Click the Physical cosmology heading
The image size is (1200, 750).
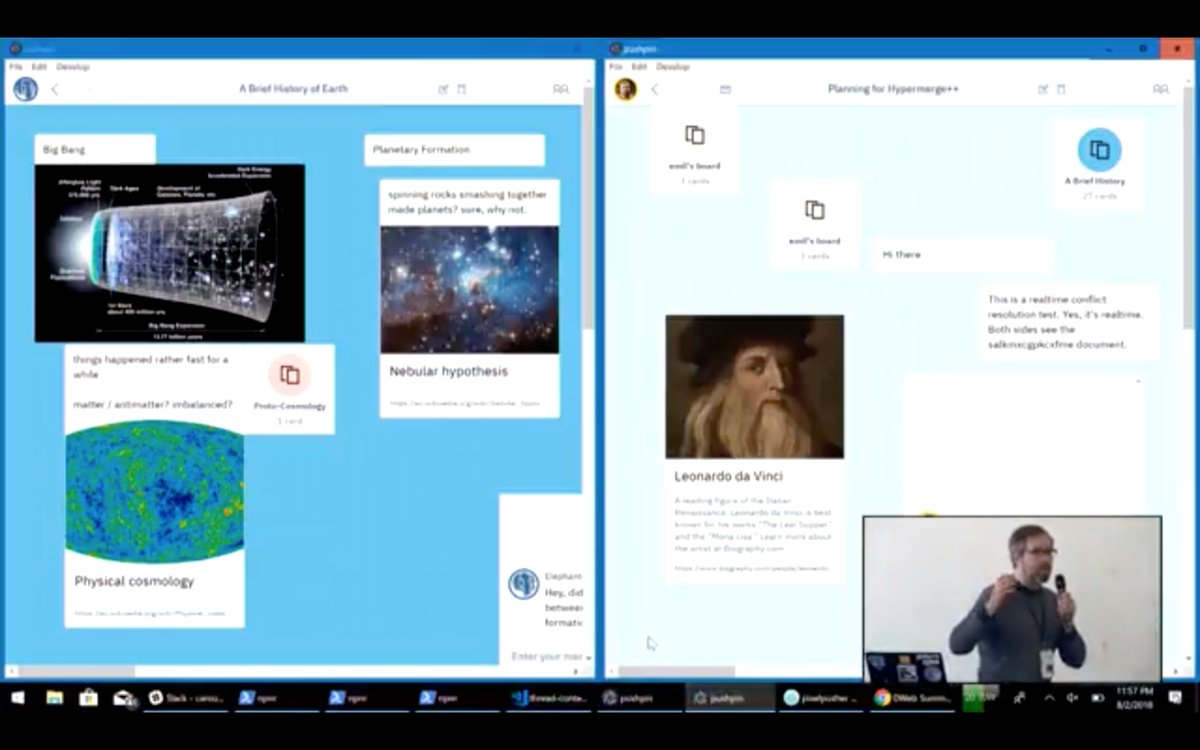click(134, 581)
